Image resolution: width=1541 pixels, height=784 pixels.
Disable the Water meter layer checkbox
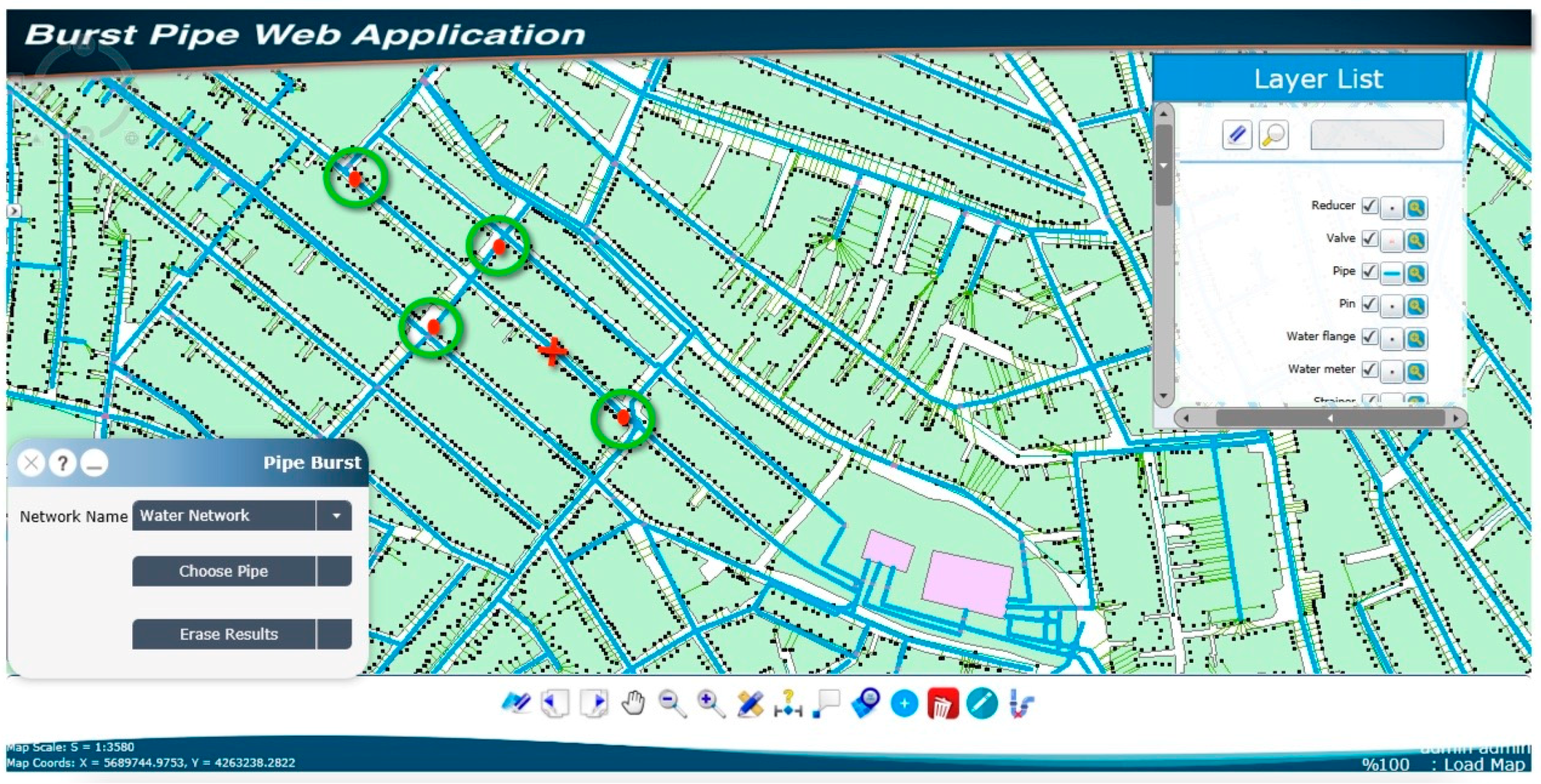point(1369,370)
